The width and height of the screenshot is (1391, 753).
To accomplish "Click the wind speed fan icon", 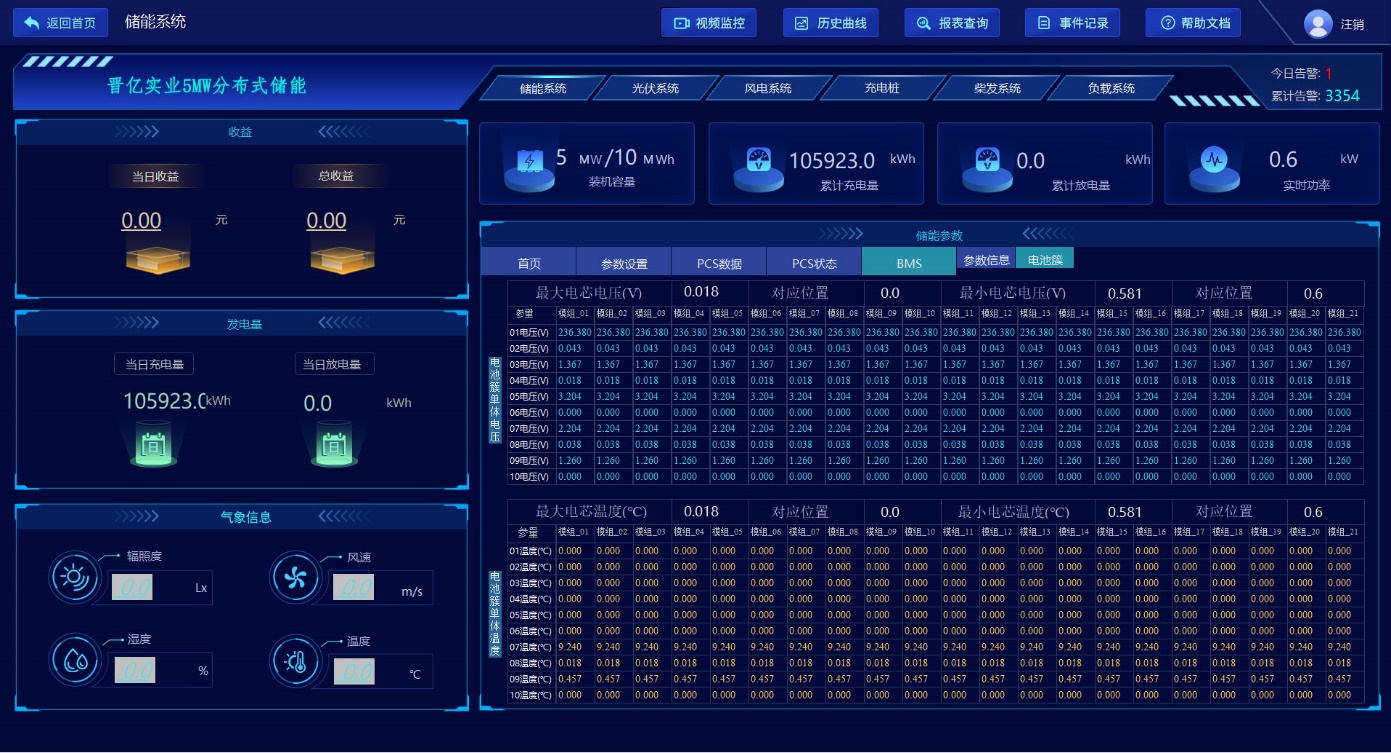I will [295, 578].
